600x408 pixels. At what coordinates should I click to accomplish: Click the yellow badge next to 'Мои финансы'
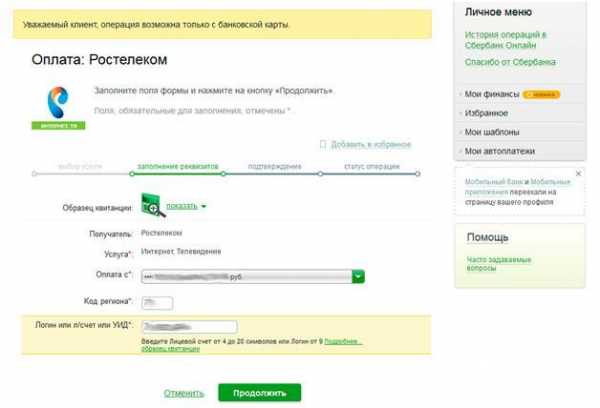[541, 94]
